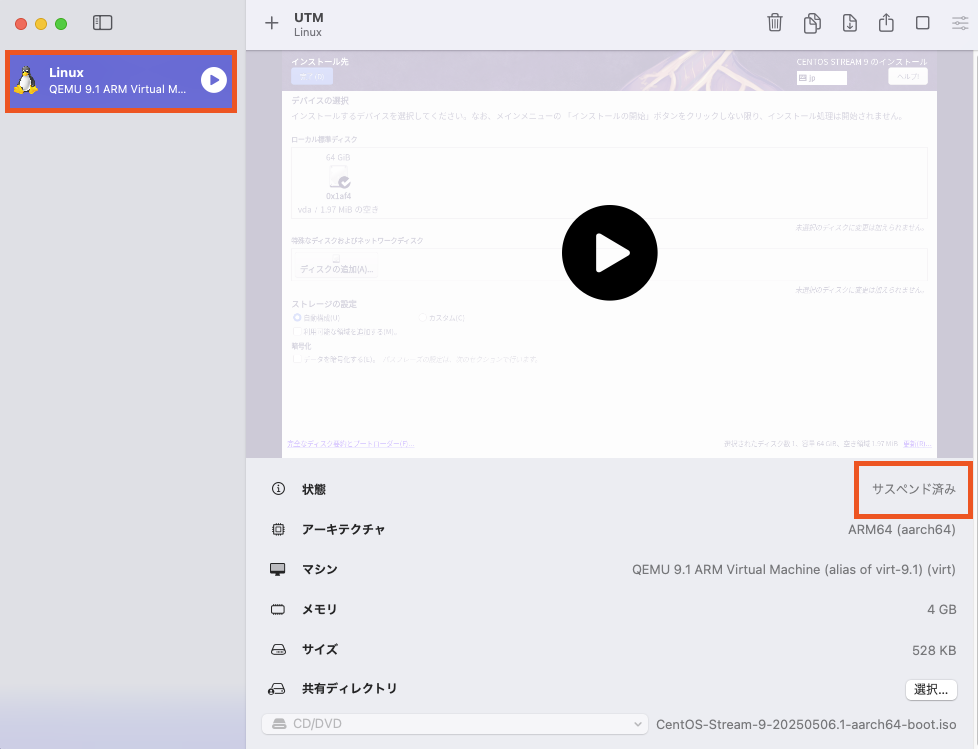Click the disk size drive icon
The image size is (978, 749).
click(x=278, y=650)
